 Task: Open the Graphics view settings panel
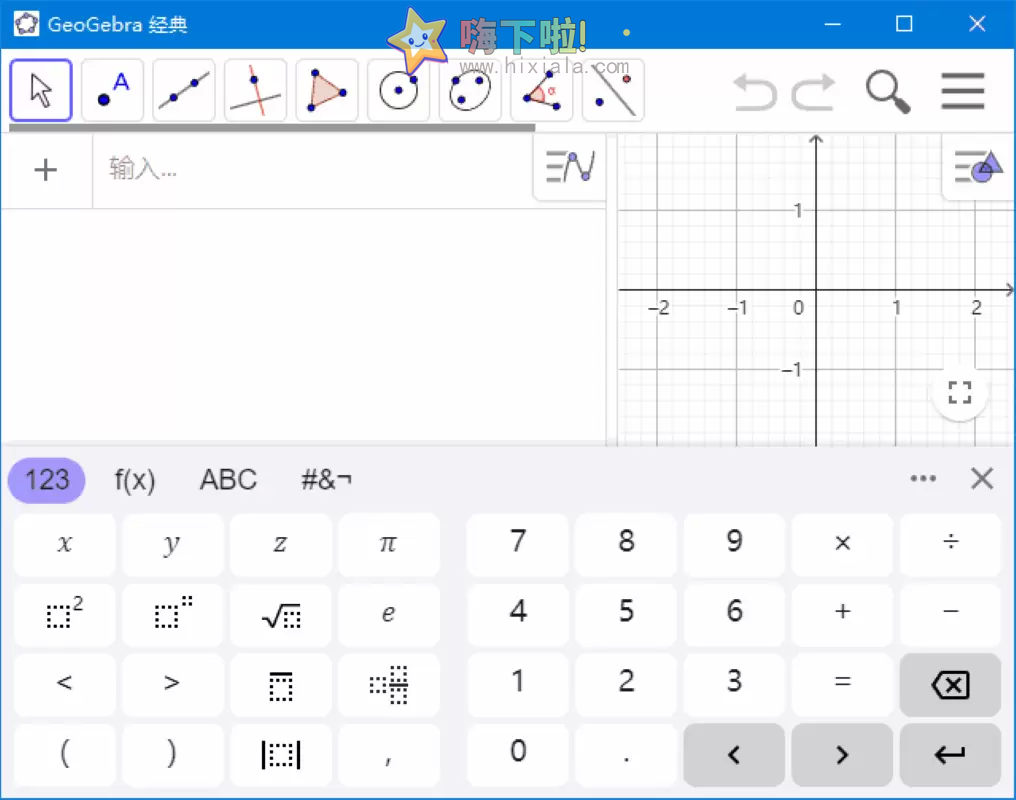[977, 168]
